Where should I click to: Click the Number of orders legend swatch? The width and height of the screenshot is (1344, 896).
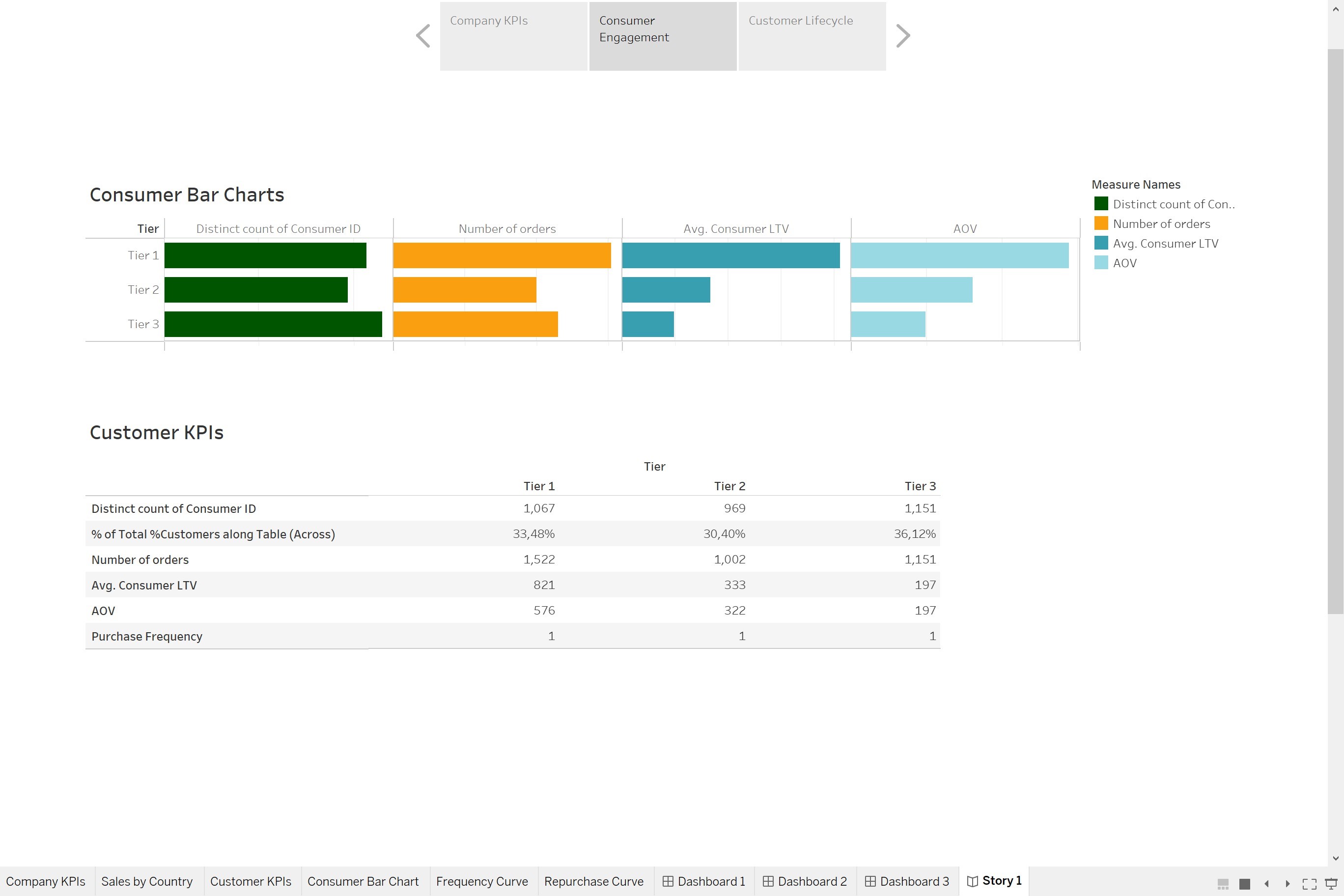(x=1101, y=224)
